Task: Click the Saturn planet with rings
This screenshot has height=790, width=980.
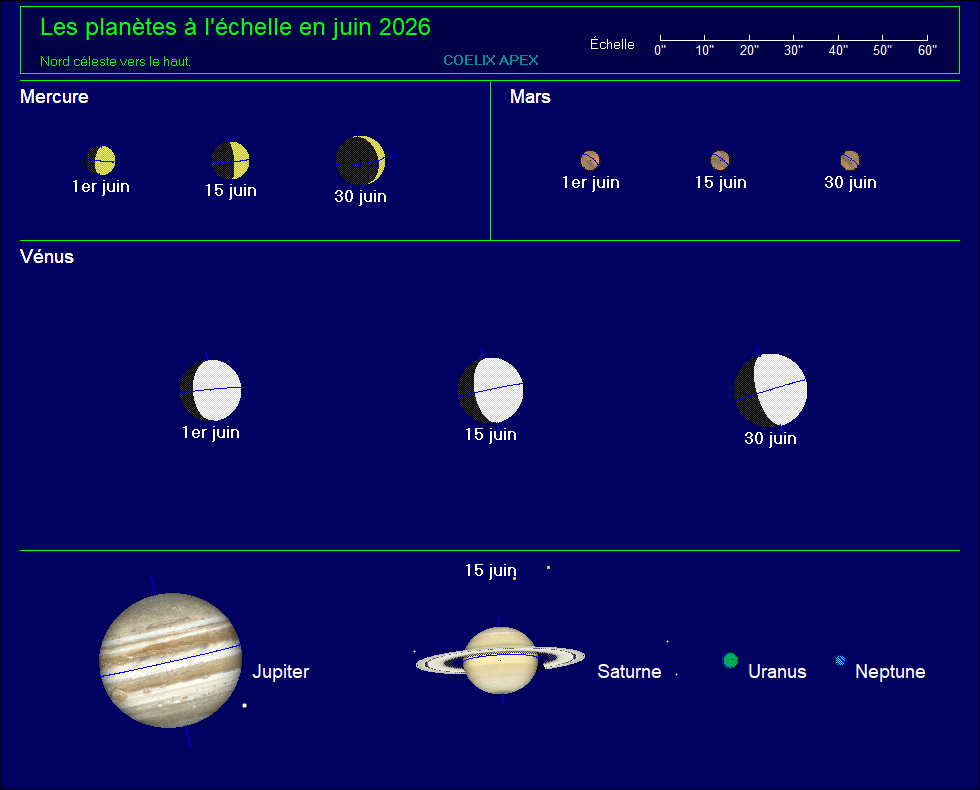Action: coord(500,661)
